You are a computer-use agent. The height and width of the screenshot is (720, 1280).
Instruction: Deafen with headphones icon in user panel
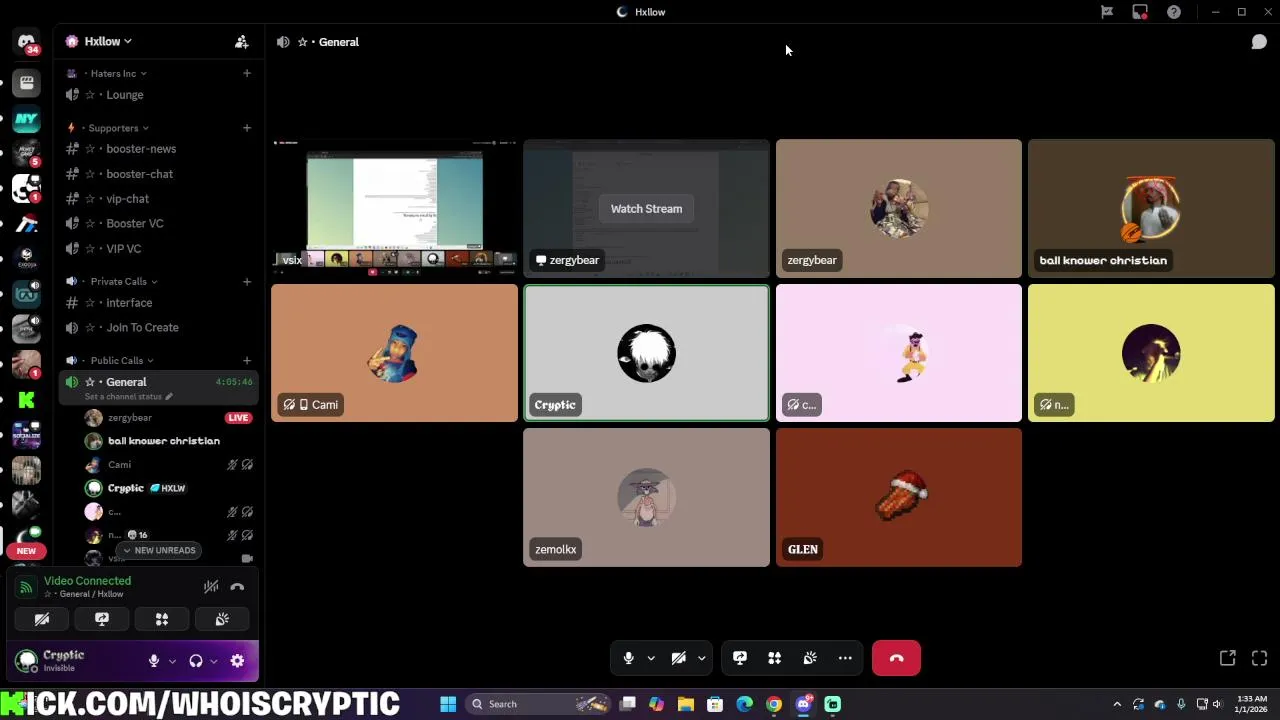point(196,661)
